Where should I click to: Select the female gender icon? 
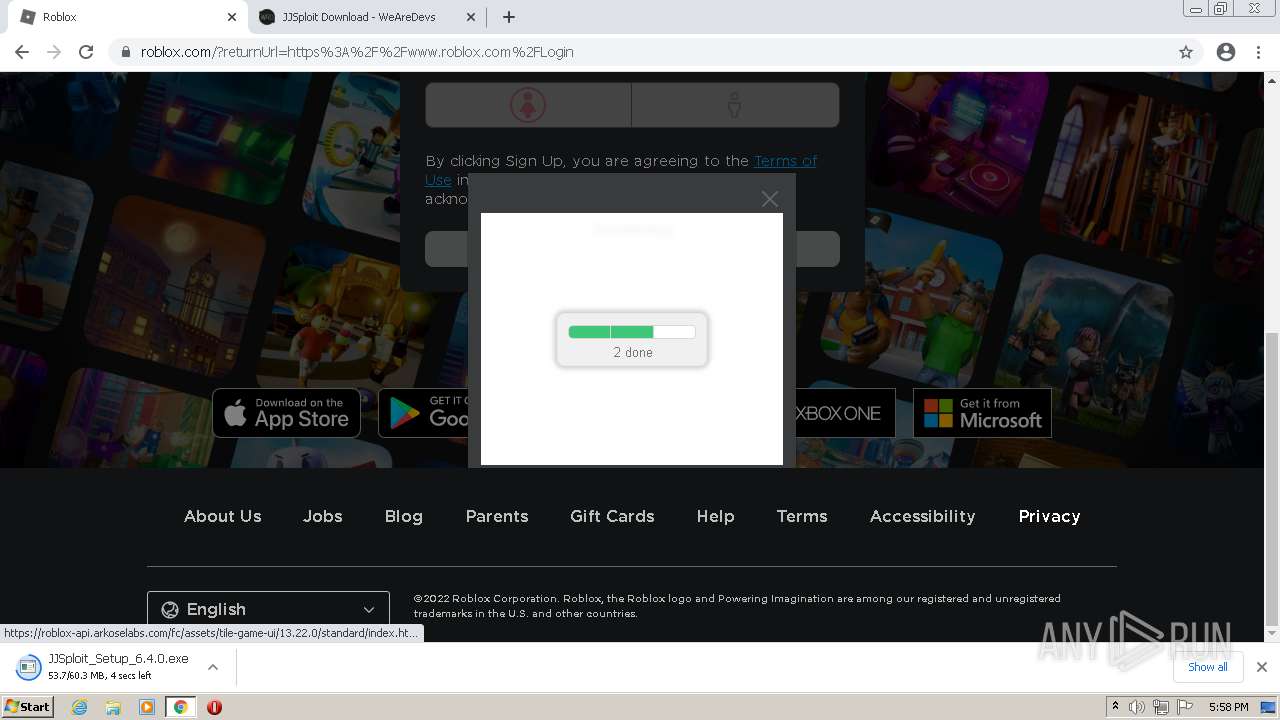[x=528, y=104]
